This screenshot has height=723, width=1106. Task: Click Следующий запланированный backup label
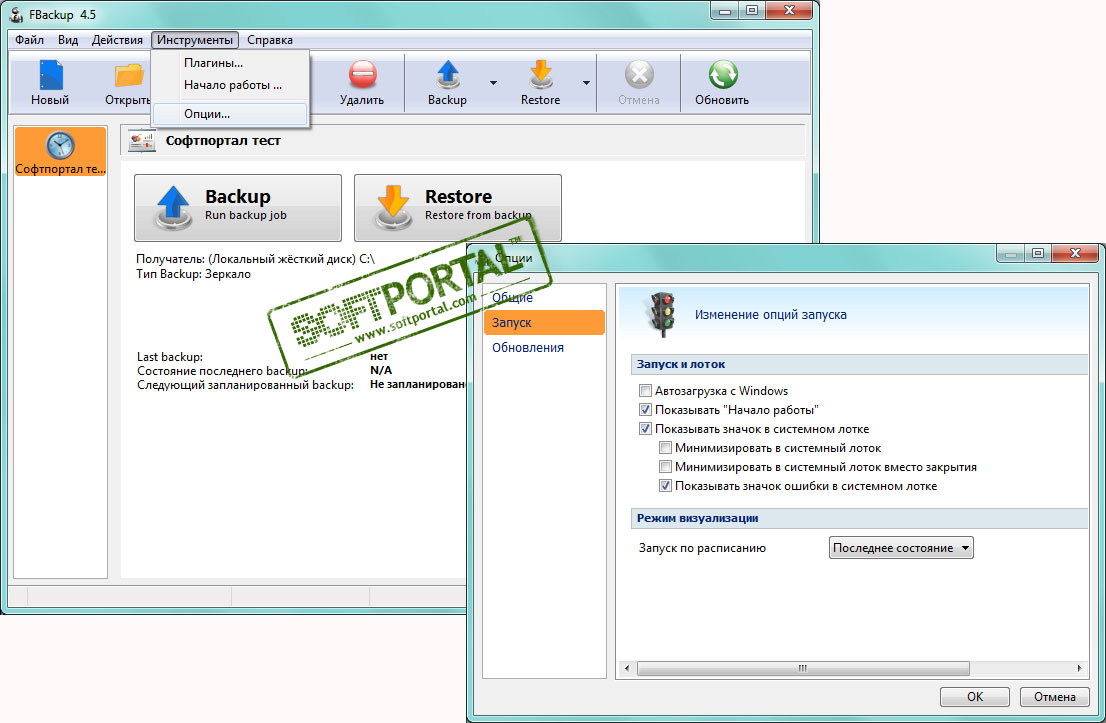(245, 385)
